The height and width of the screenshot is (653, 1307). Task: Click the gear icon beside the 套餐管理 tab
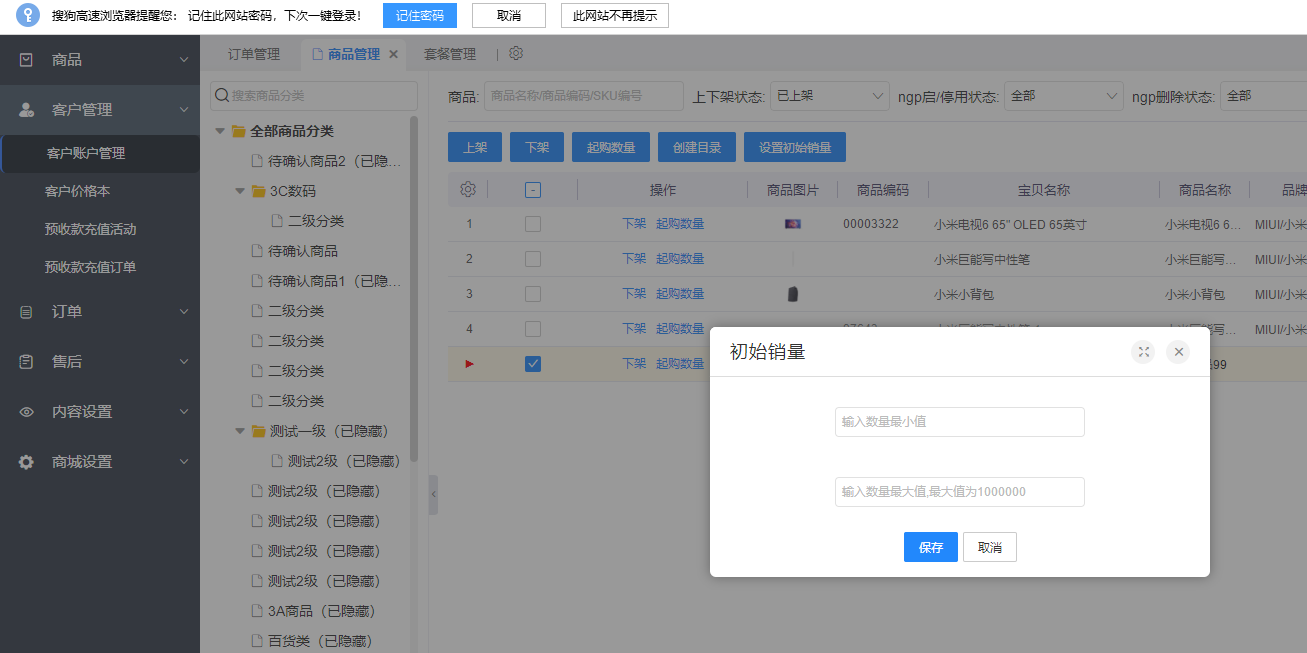[x=516, y=54]
